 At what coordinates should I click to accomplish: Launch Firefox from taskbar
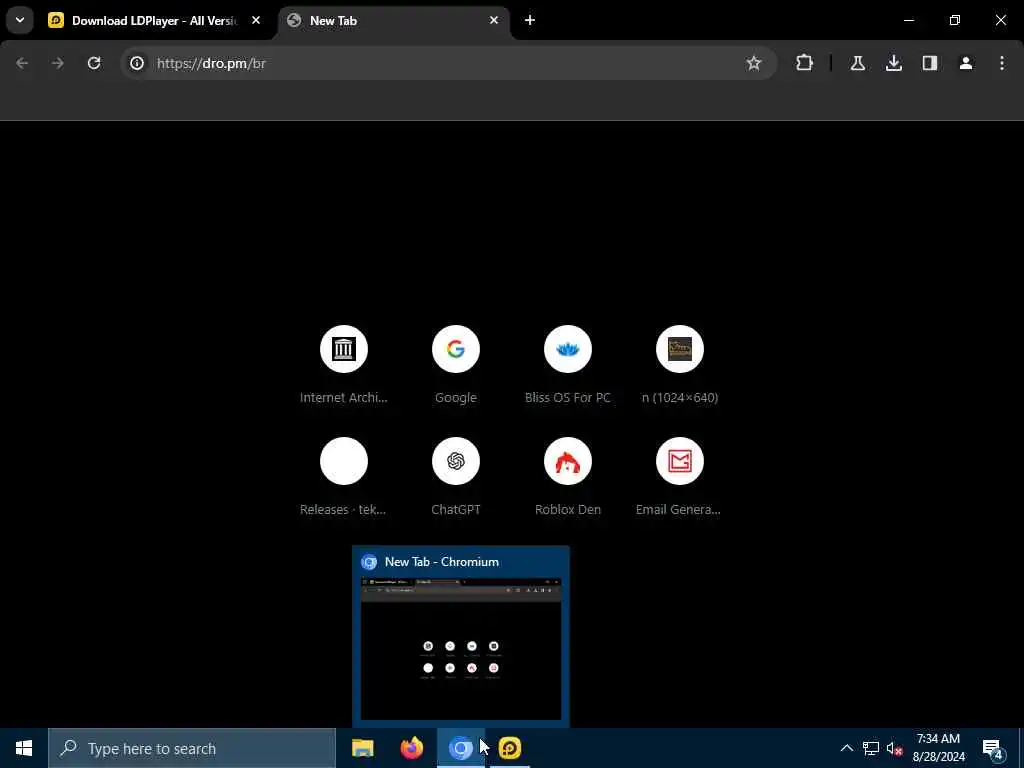coord(411,748)
